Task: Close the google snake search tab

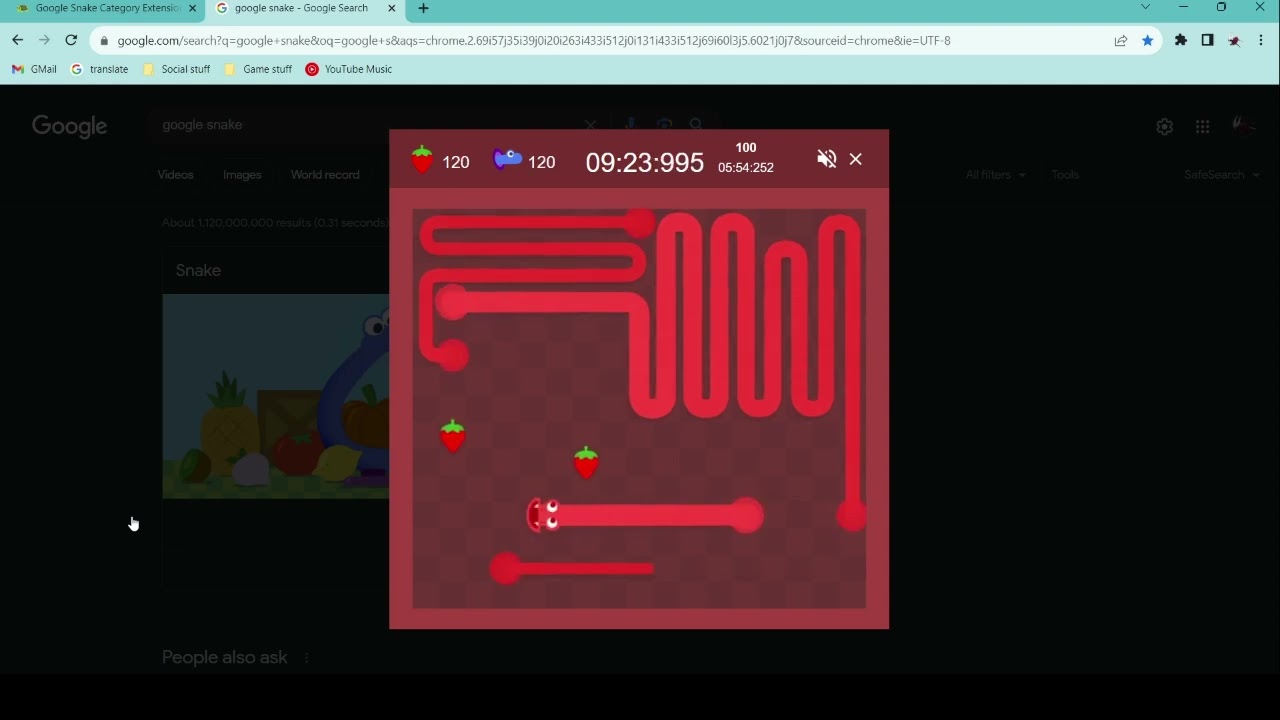Action: pos(392,8)
